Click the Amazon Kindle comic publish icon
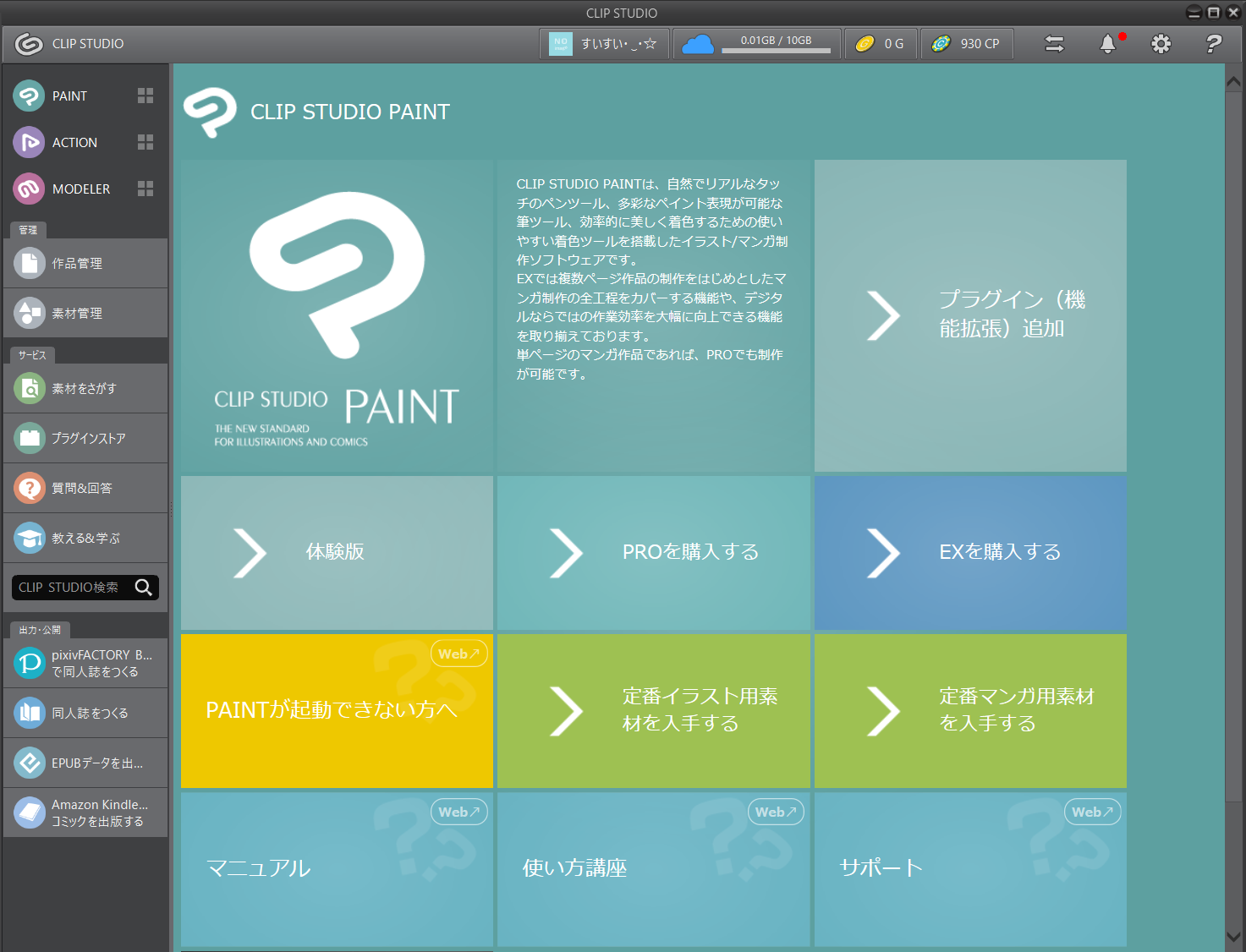 (x=30, y=812)
